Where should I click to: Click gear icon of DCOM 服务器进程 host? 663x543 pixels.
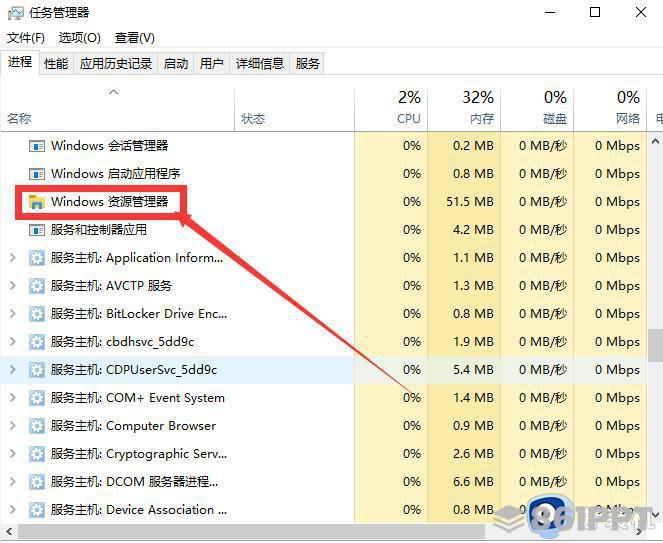[37, 482]
